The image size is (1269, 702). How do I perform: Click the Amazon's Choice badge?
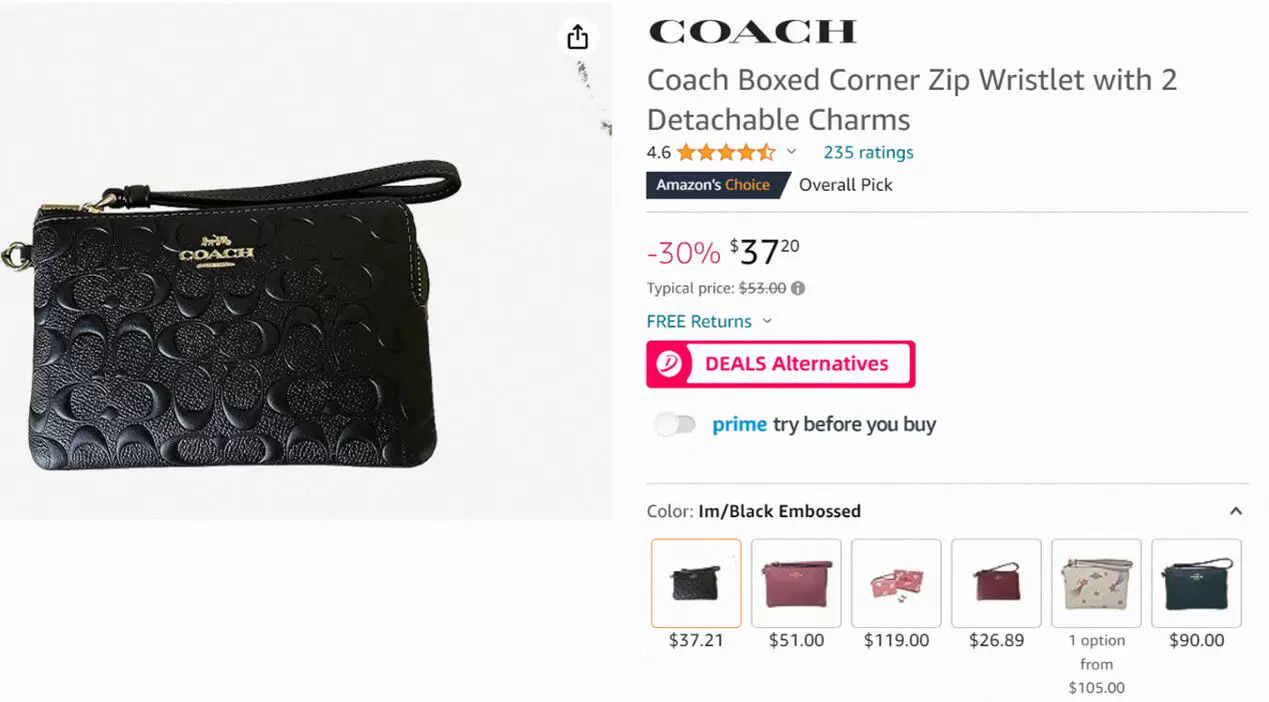(714, 185)
